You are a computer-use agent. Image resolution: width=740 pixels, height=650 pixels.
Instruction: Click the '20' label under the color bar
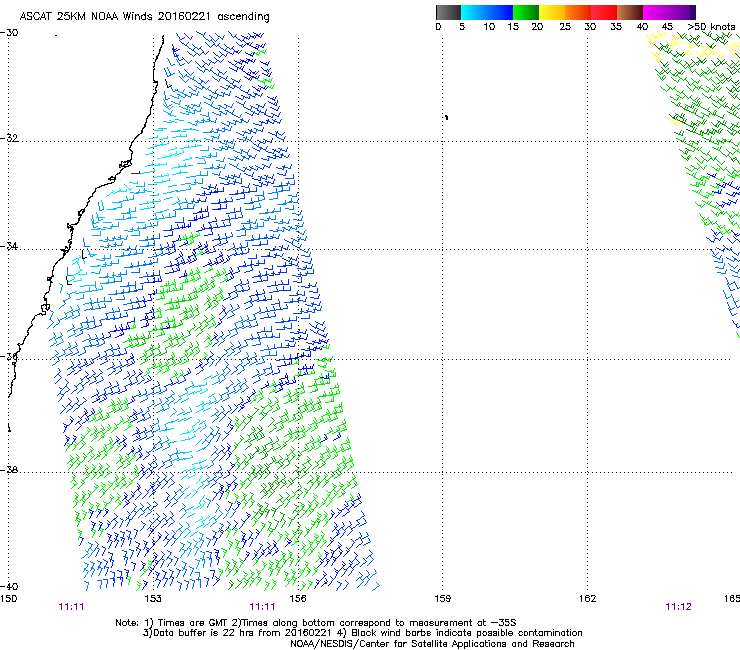pos(537,27)
